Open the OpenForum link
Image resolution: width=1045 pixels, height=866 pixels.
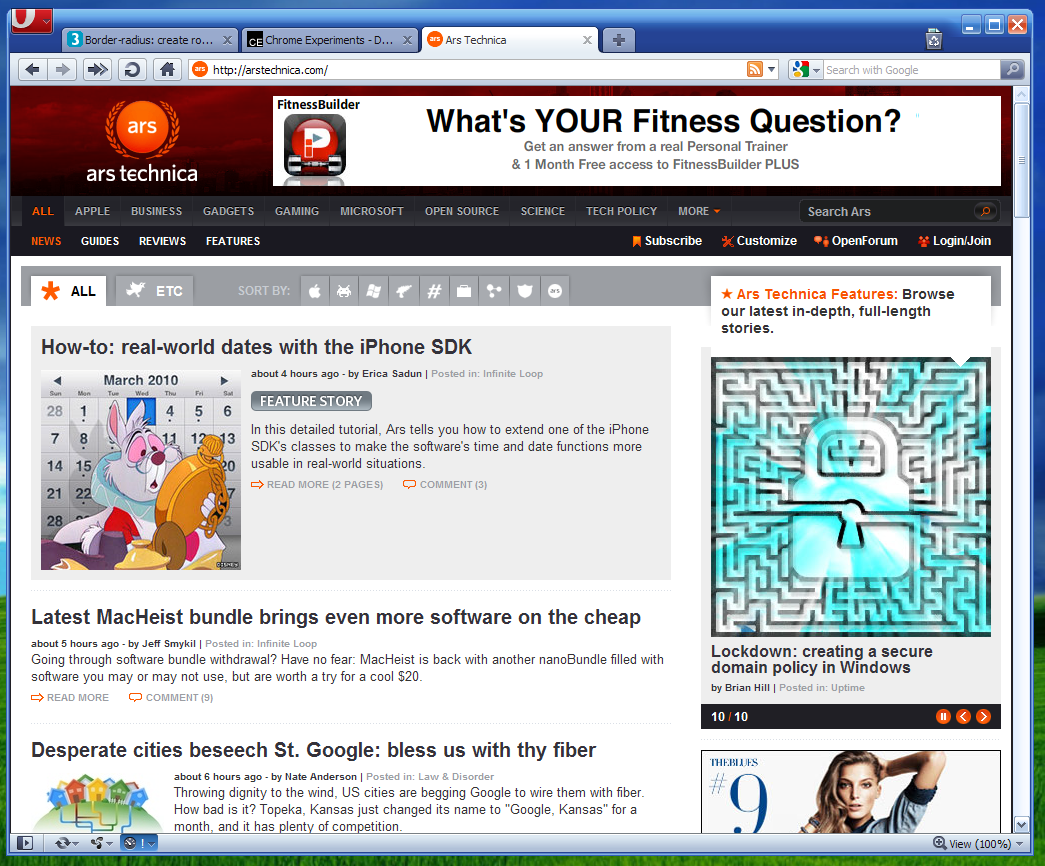(856, 241)
